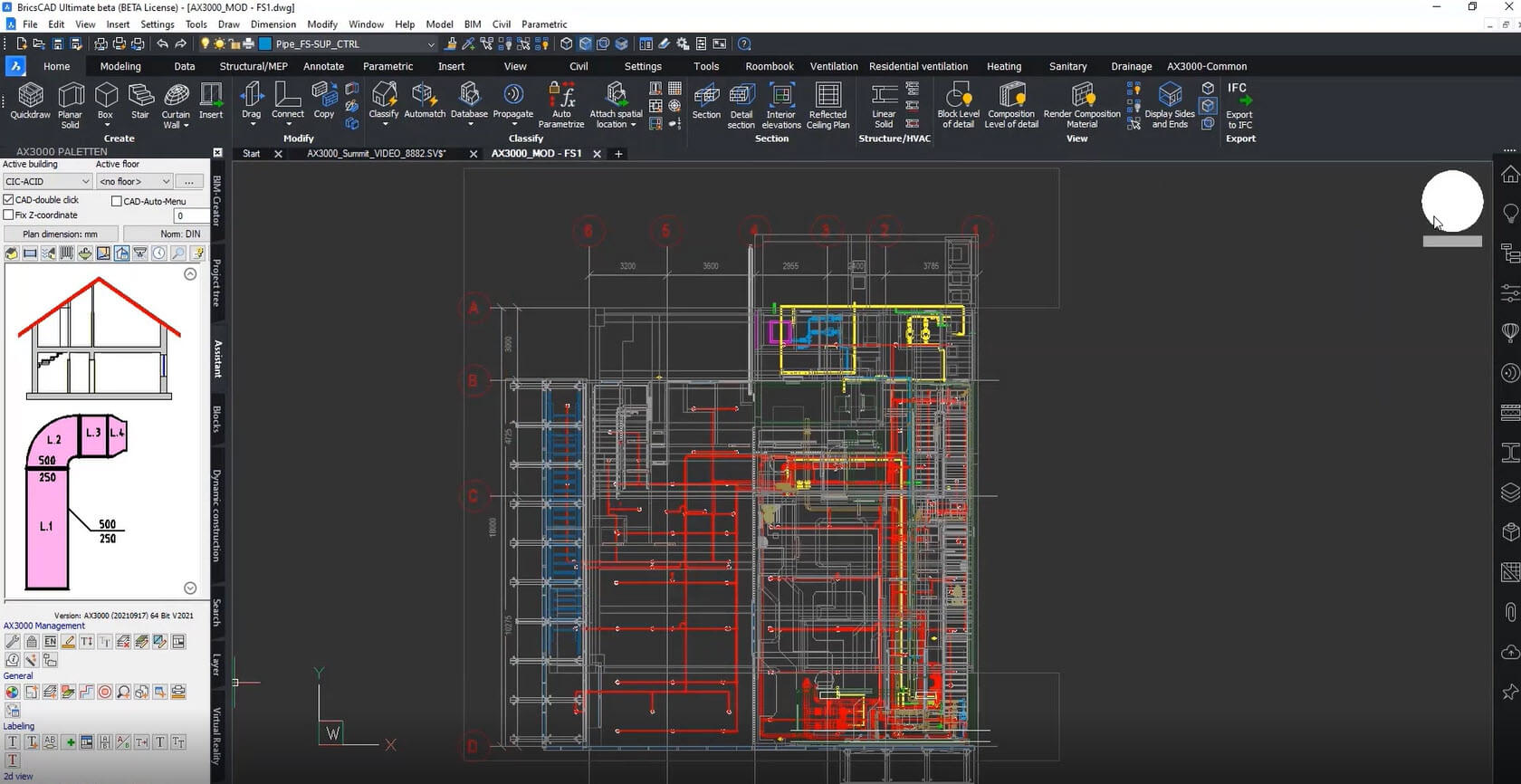Click the Z-coordinate value input field
Screen dimensions: 1521x784
[x=191, y=215]
